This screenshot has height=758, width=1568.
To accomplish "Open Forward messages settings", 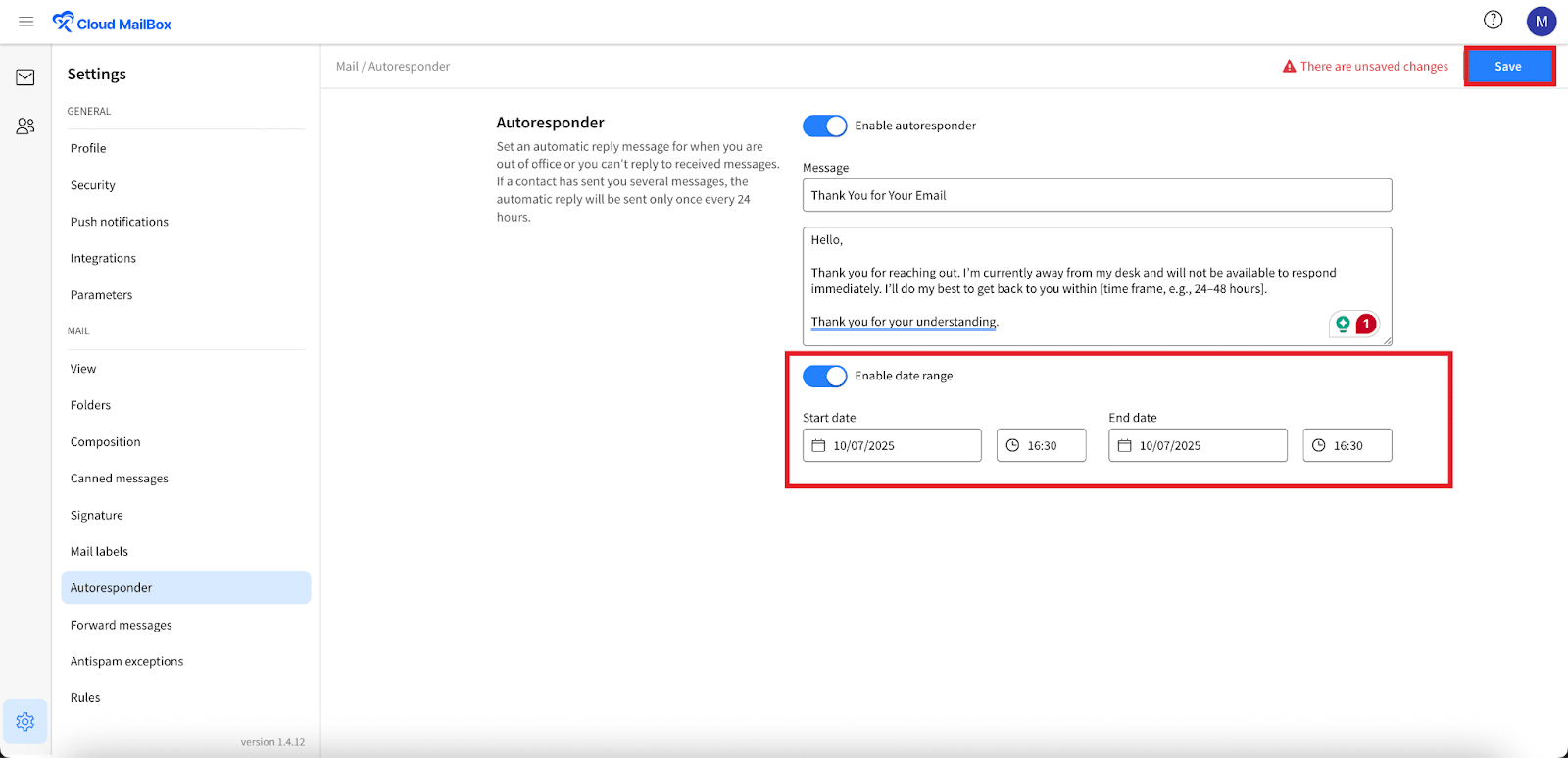I will click(122, 625).
